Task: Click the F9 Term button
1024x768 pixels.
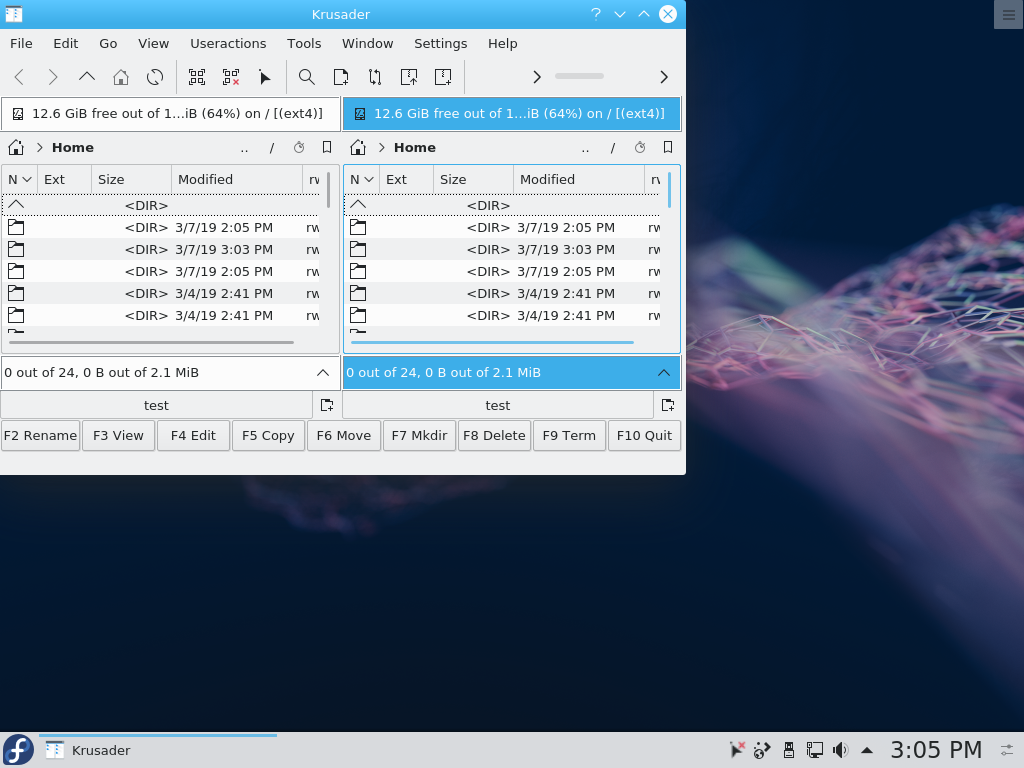Action: pyautogui.click(x=569, y=436)
